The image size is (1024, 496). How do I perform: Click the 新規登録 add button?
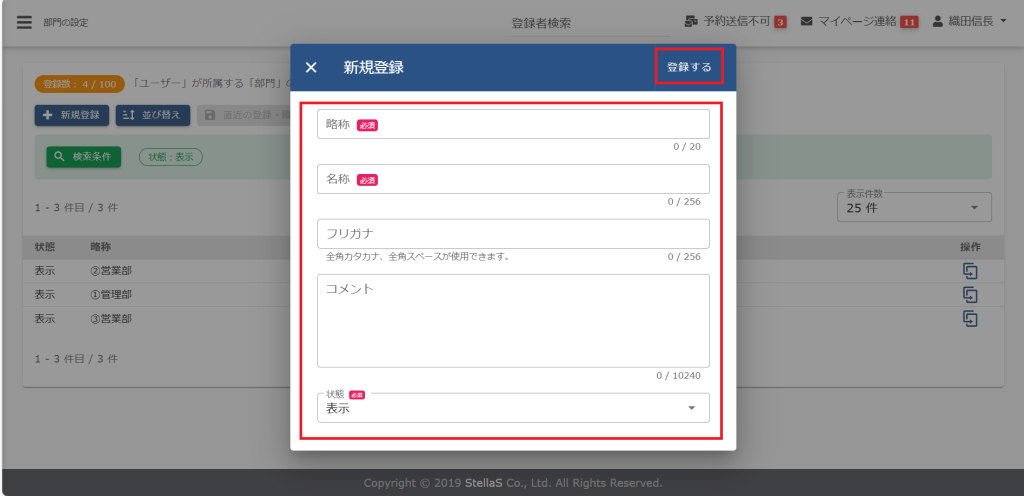click(x=72, y=115)
